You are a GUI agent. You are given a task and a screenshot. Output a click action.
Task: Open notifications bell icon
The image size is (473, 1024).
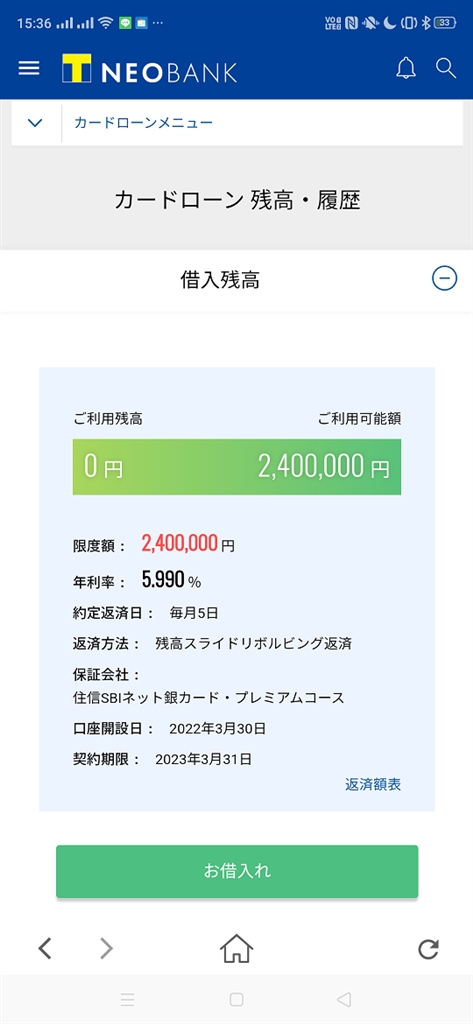click(x=406, y=68)
